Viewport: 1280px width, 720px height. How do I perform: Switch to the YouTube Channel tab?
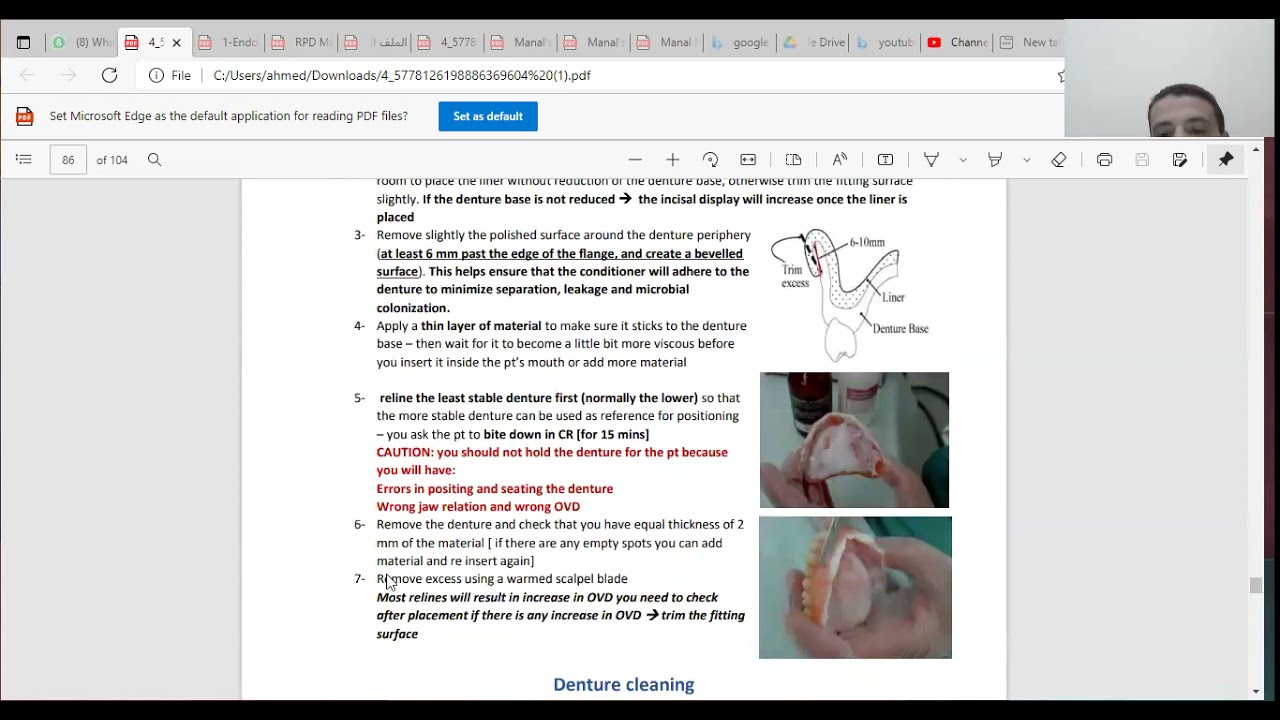957,42
